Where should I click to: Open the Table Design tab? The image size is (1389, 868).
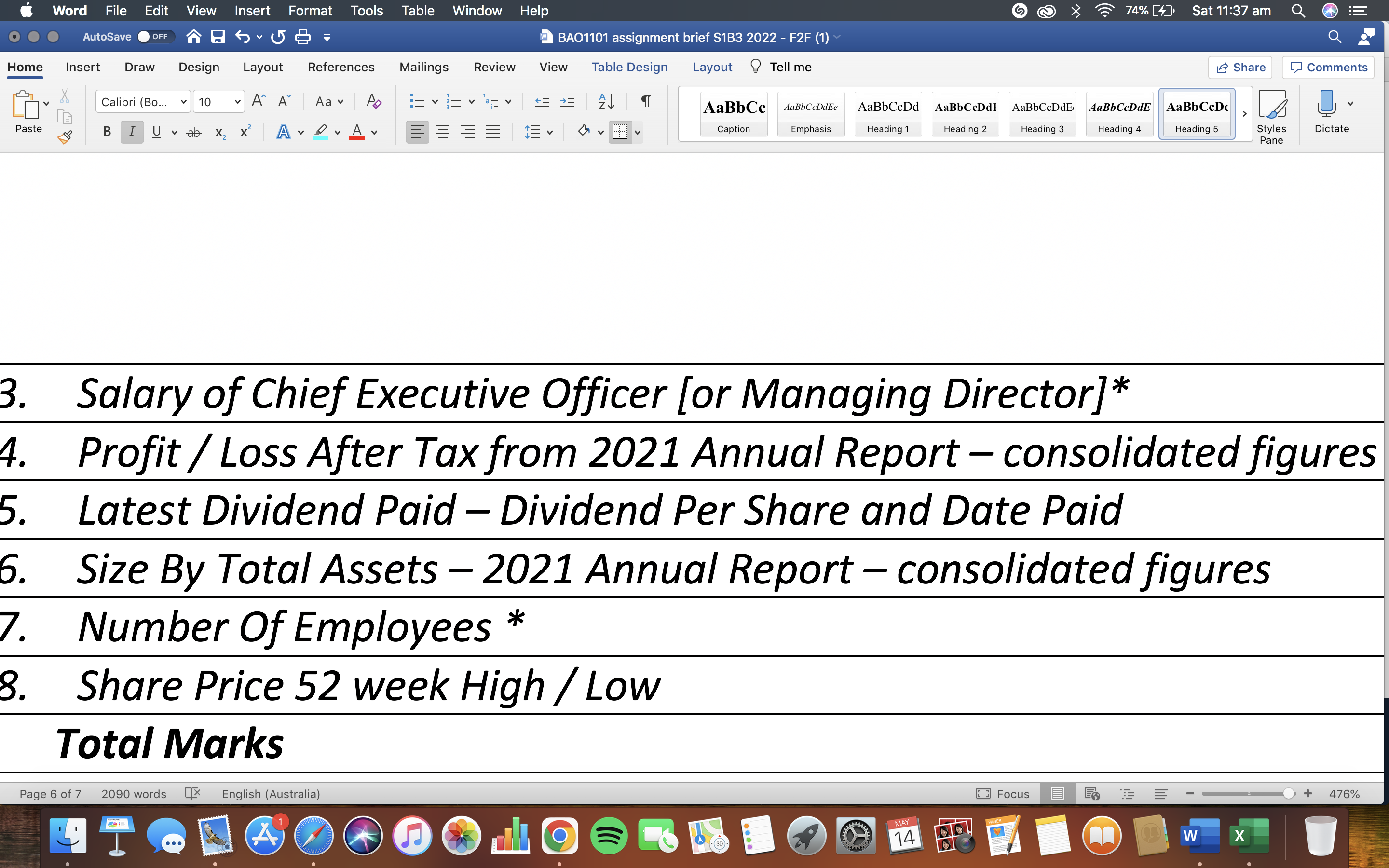point(630,67)
